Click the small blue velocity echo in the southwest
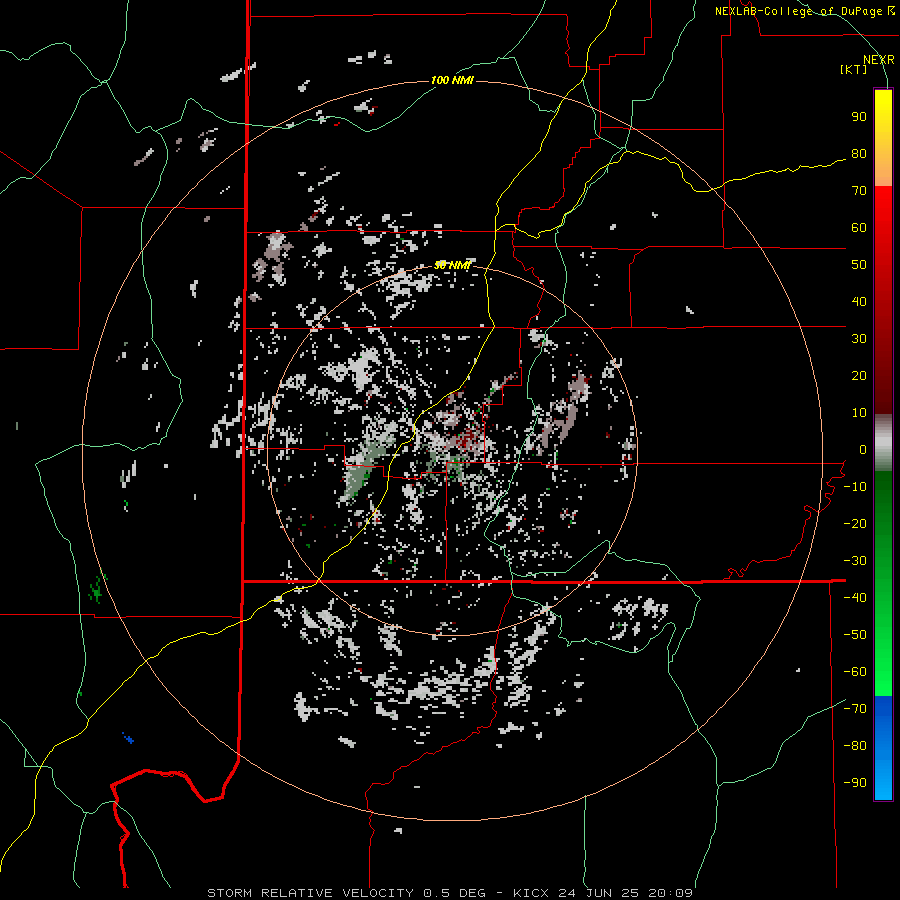 click(128, 738)
